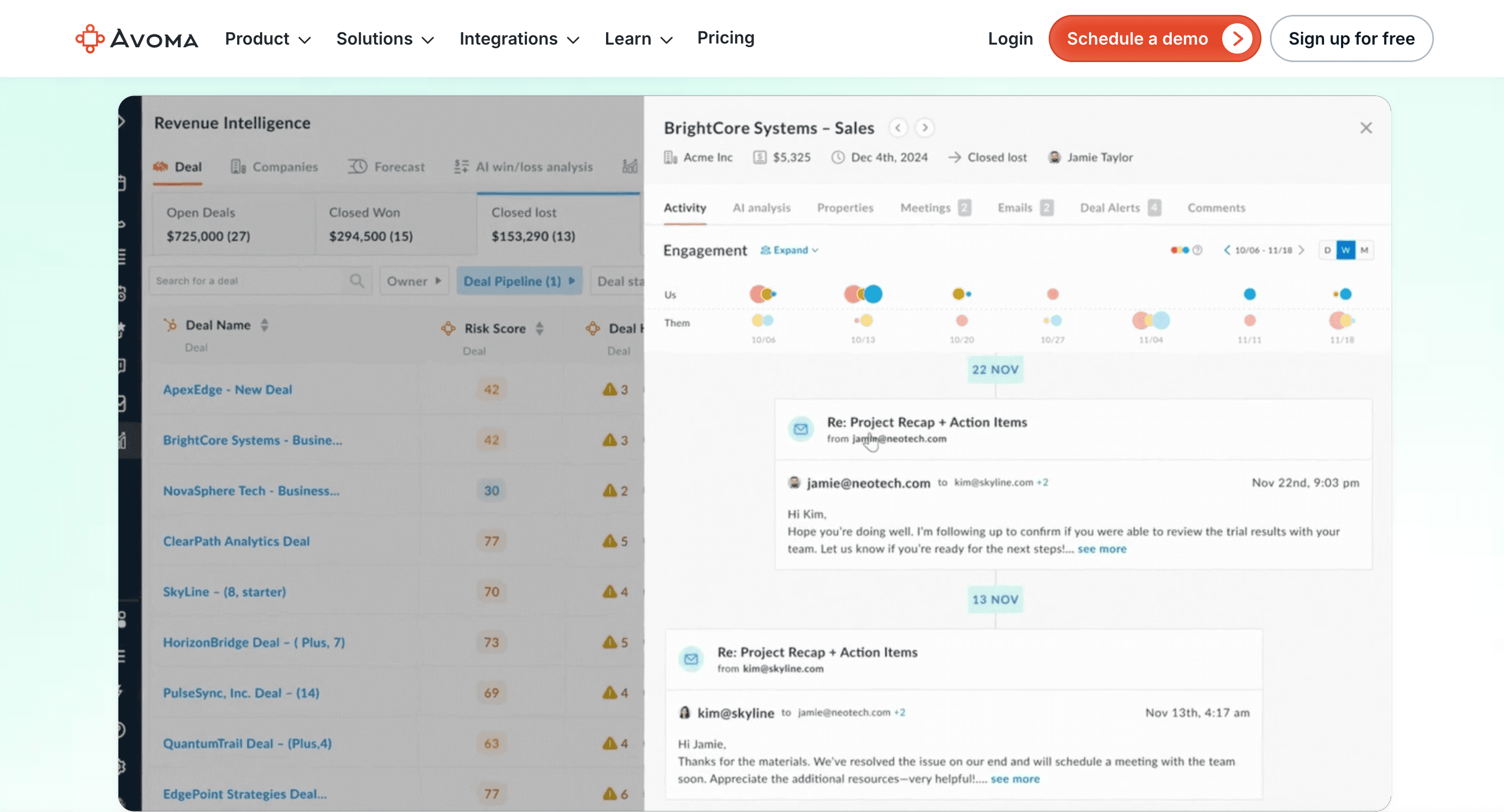Open the Emails tab

1025,209
